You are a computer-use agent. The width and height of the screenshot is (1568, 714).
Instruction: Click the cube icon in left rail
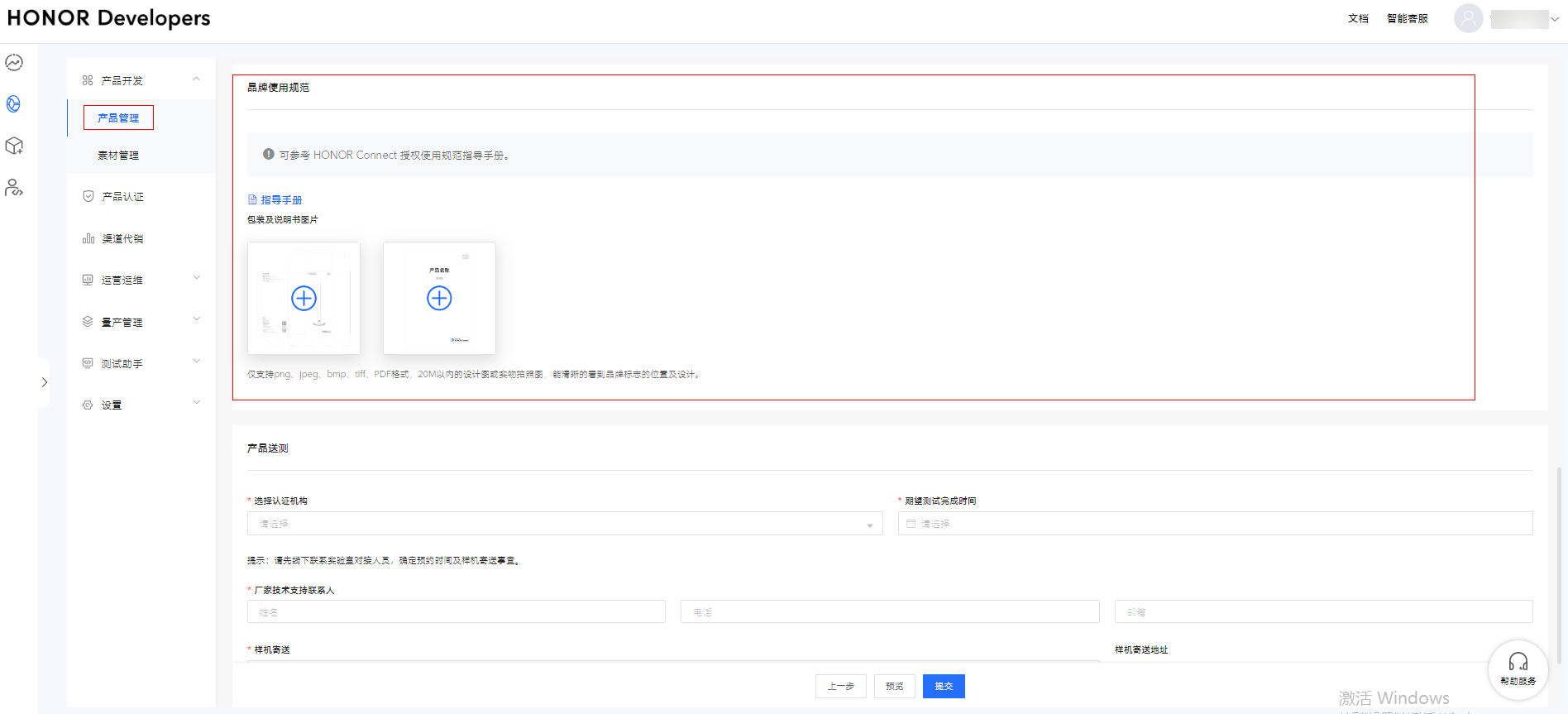tap(14, 146)
